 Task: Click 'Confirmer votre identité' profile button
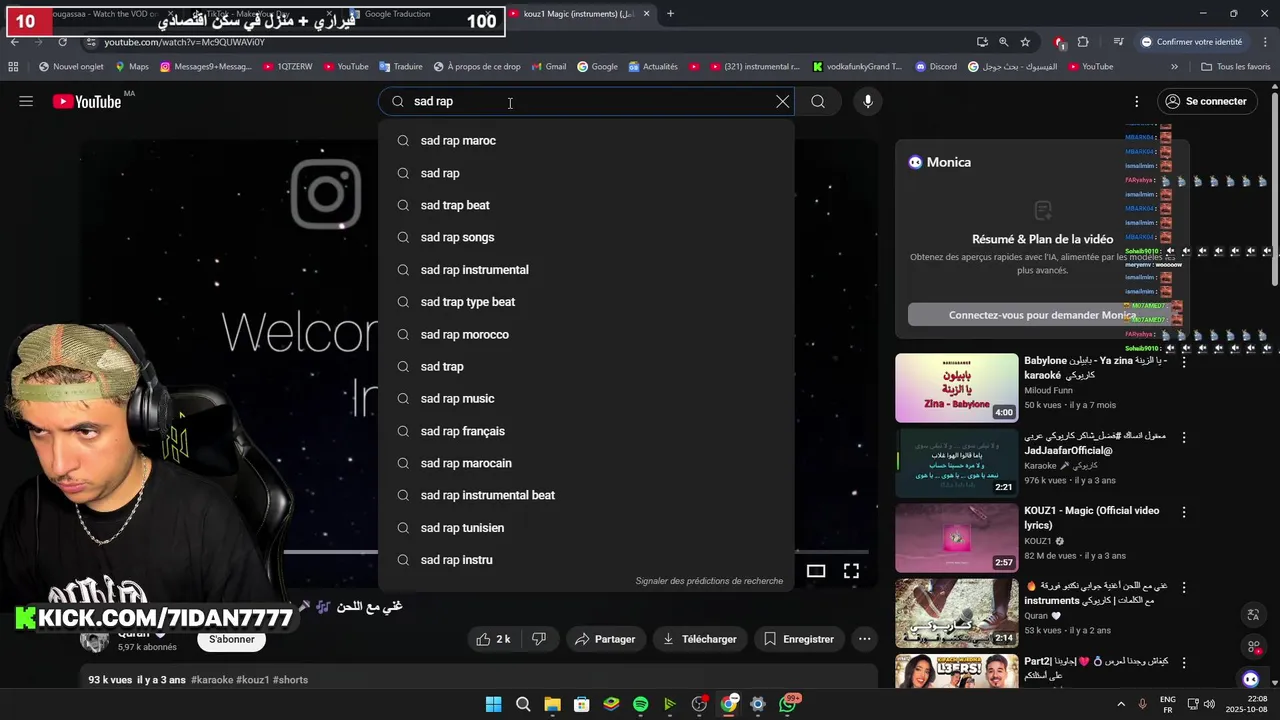click(x=1191, y=42)
